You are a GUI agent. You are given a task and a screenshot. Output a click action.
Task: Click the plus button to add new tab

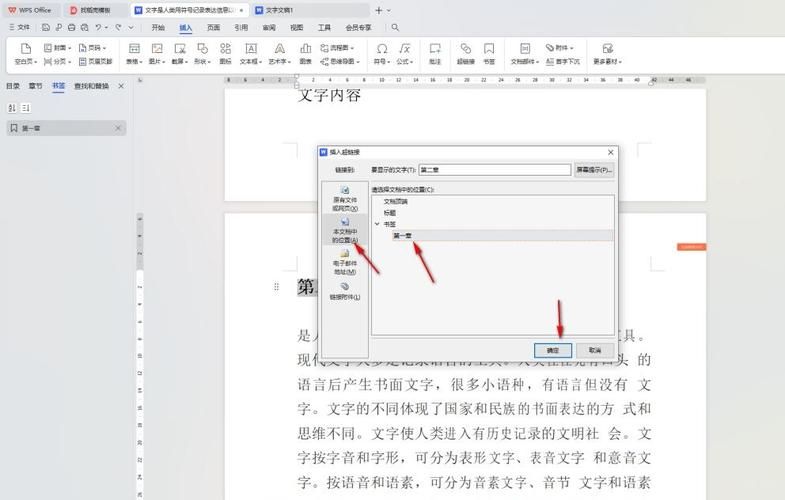(379, 10)
